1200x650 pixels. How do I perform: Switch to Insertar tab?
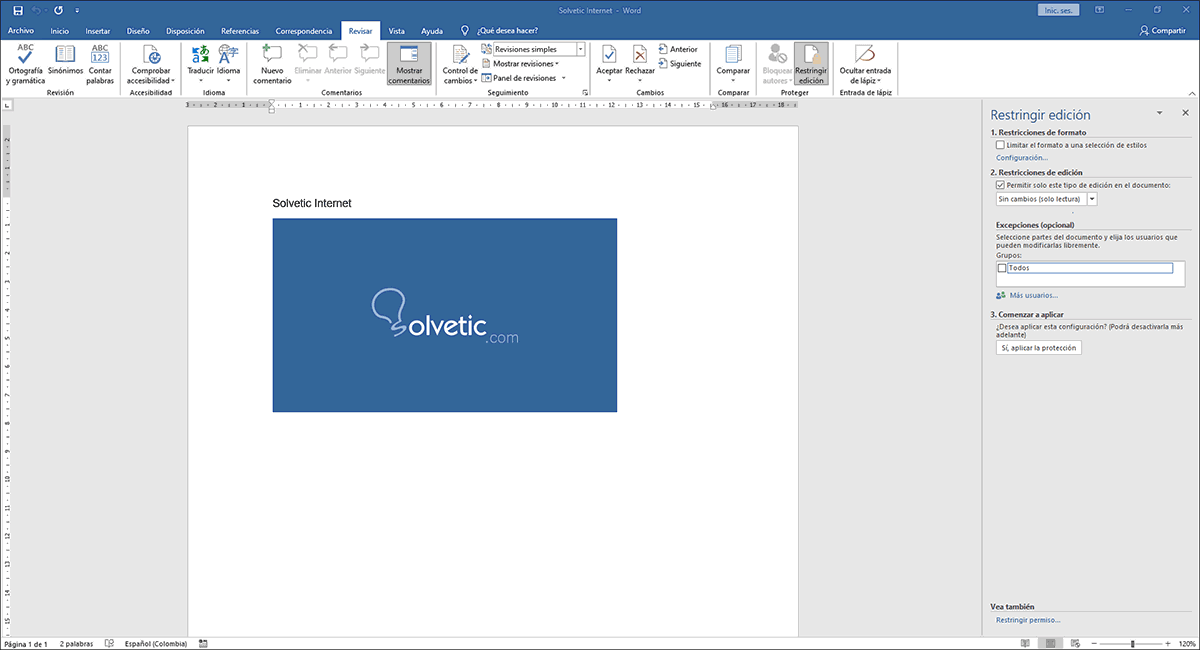click(x=98, y=31)
